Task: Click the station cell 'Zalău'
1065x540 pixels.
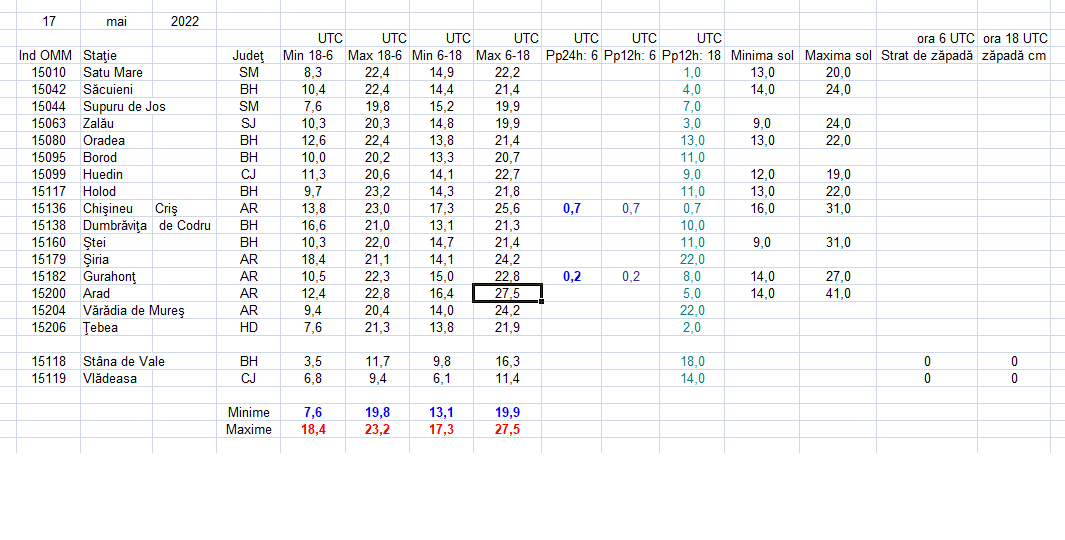Action: pyautogui.click(x=116, y=124)
